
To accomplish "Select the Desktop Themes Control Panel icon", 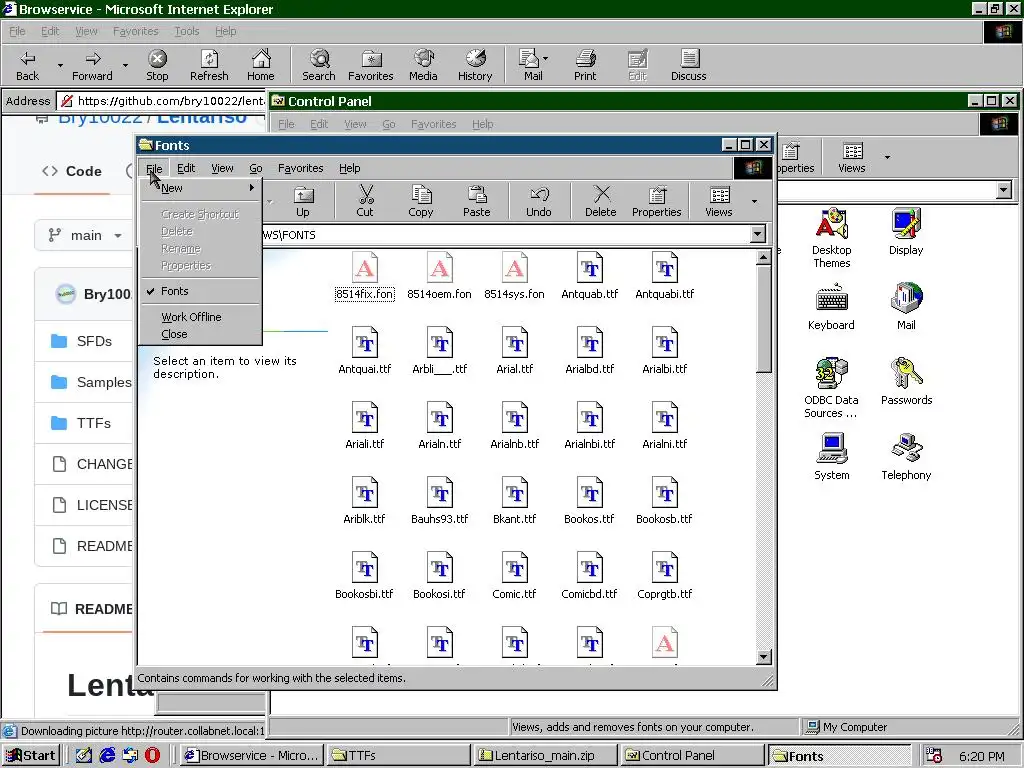I will click(831, 238).
